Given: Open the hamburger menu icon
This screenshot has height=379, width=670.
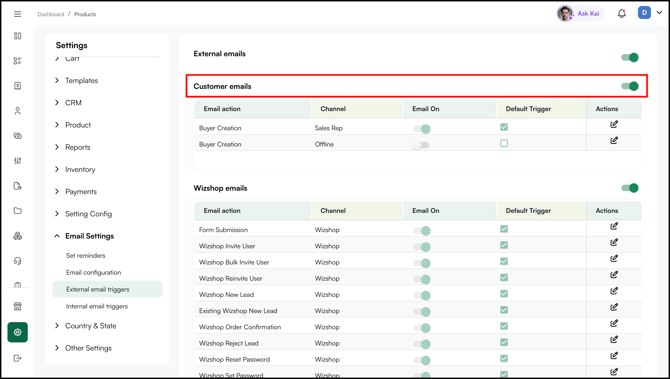Looking at the screenshot, I should (x=18, y=14).
